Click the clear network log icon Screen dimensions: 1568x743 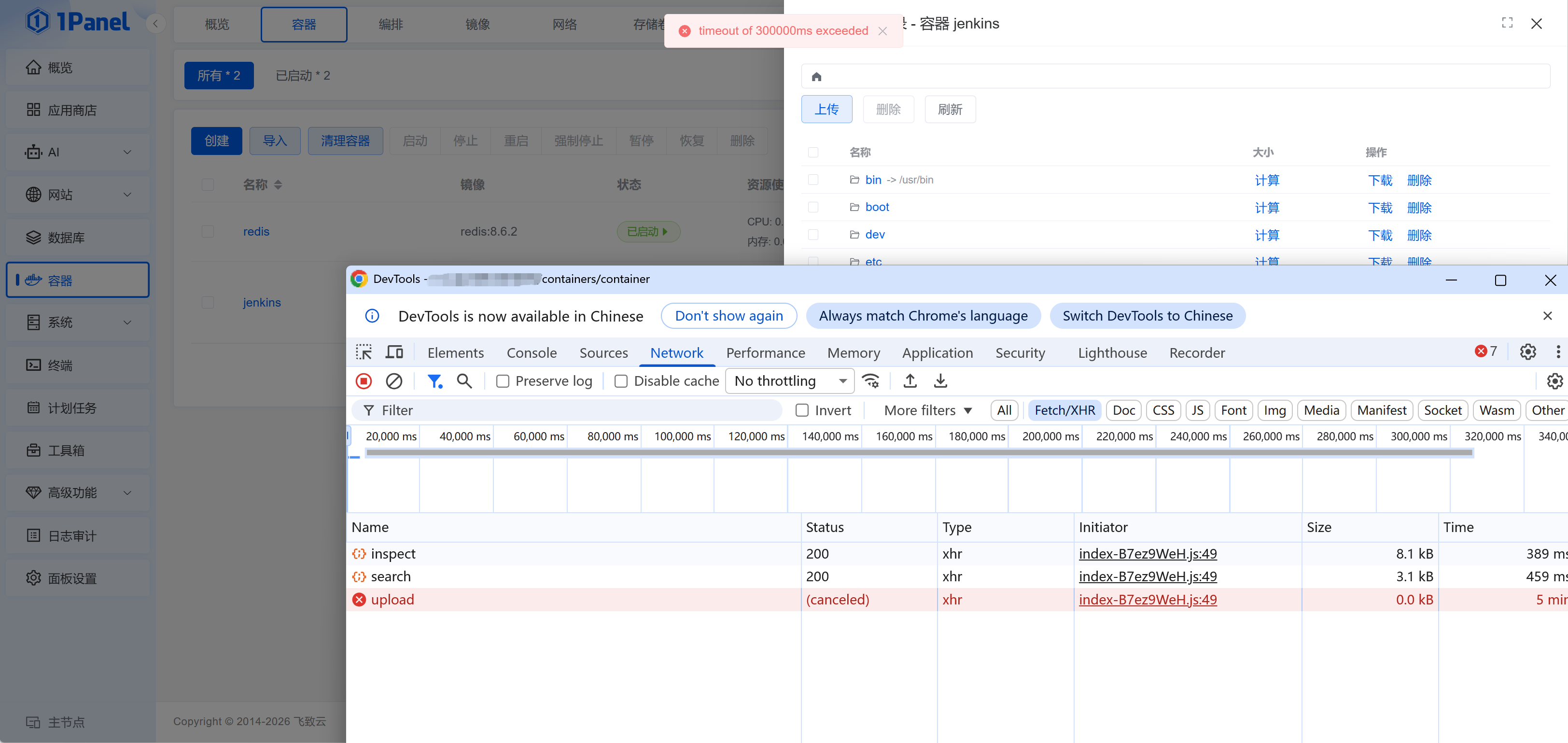tap(394, 381)
